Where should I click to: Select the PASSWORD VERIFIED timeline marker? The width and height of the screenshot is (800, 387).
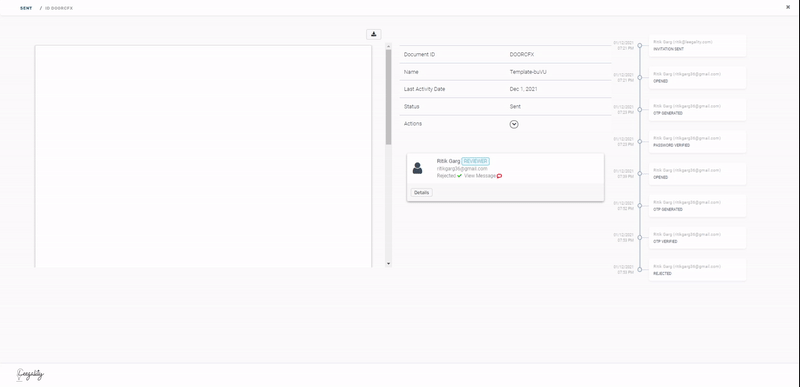[640, 141]
